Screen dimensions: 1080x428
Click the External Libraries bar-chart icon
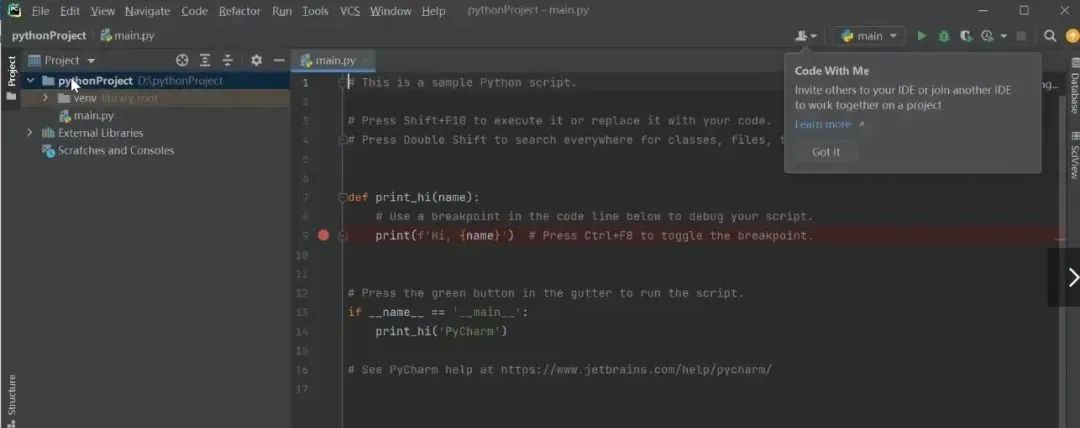click(48, 133)
